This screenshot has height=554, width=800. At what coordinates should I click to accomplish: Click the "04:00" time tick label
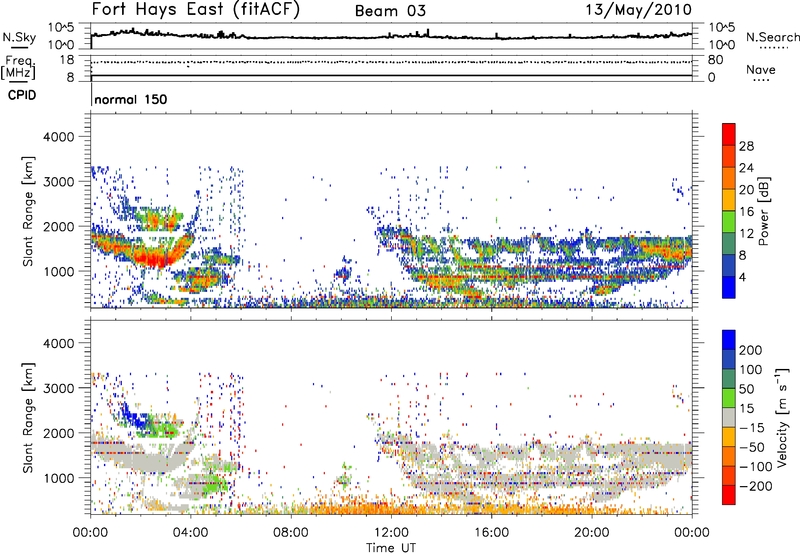click(190, 533)
